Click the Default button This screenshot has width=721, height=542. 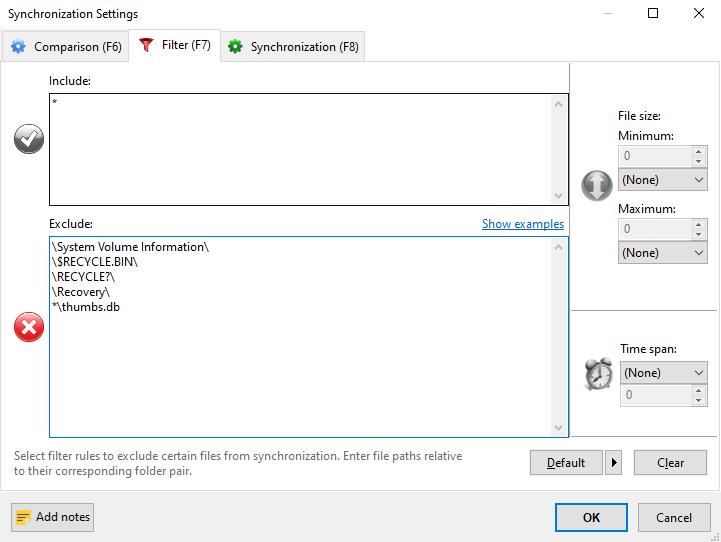[x=566, y=462]
